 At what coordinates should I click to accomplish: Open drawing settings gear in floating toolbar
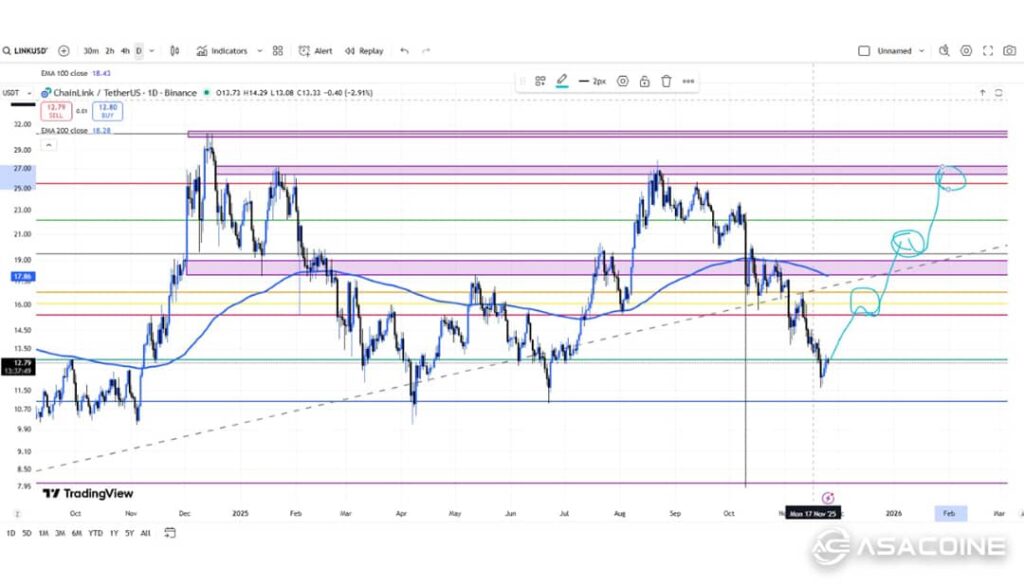point(623,81)
